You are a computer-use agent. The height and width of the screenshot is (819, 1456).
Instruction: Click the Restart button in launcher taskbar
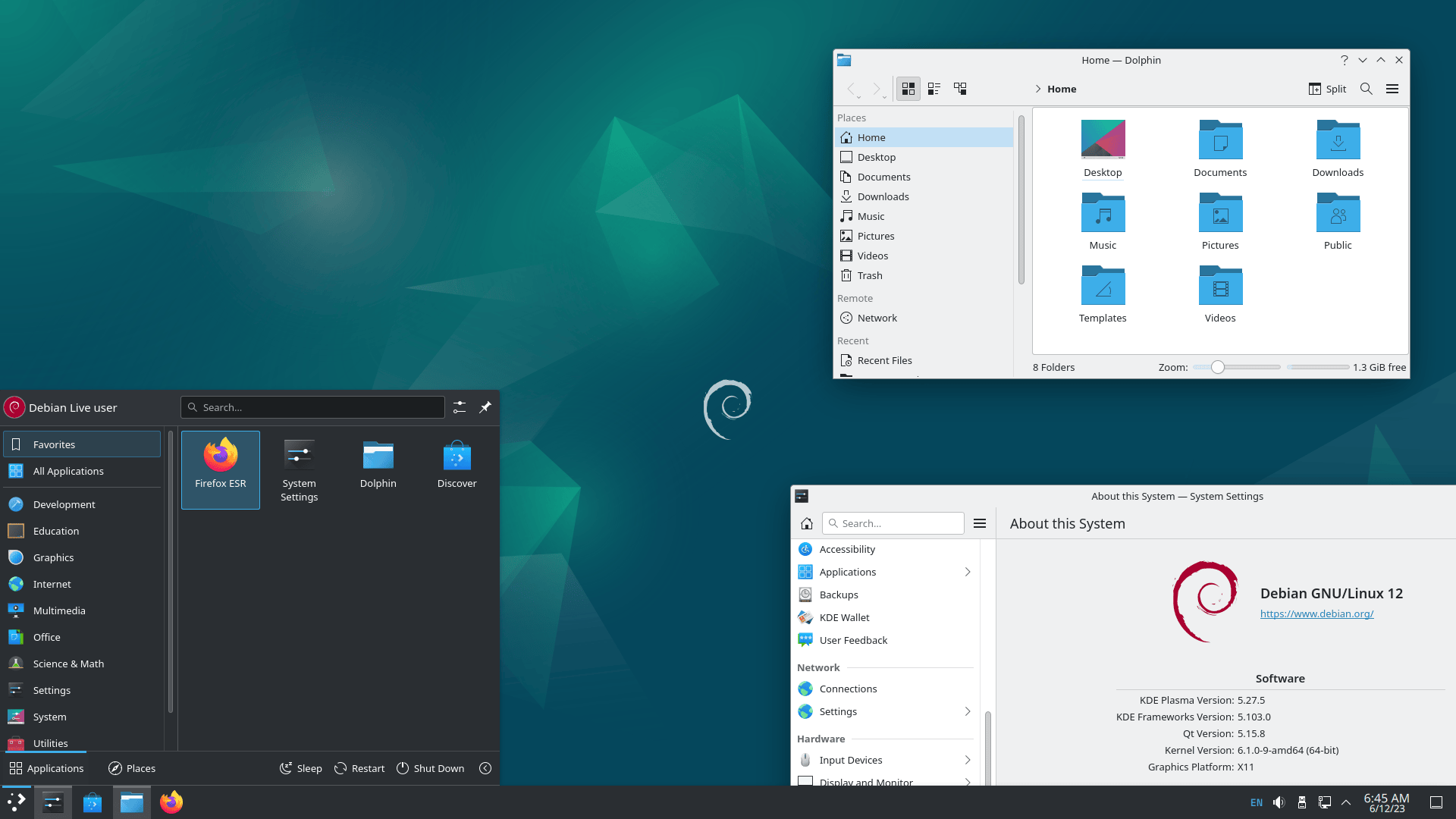[359, 768]
